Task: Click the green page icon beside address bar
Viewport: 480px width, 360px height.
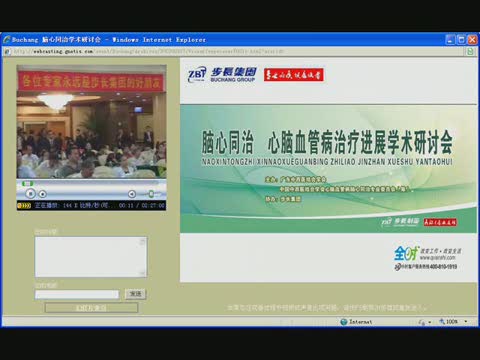Action: point(470,51)
